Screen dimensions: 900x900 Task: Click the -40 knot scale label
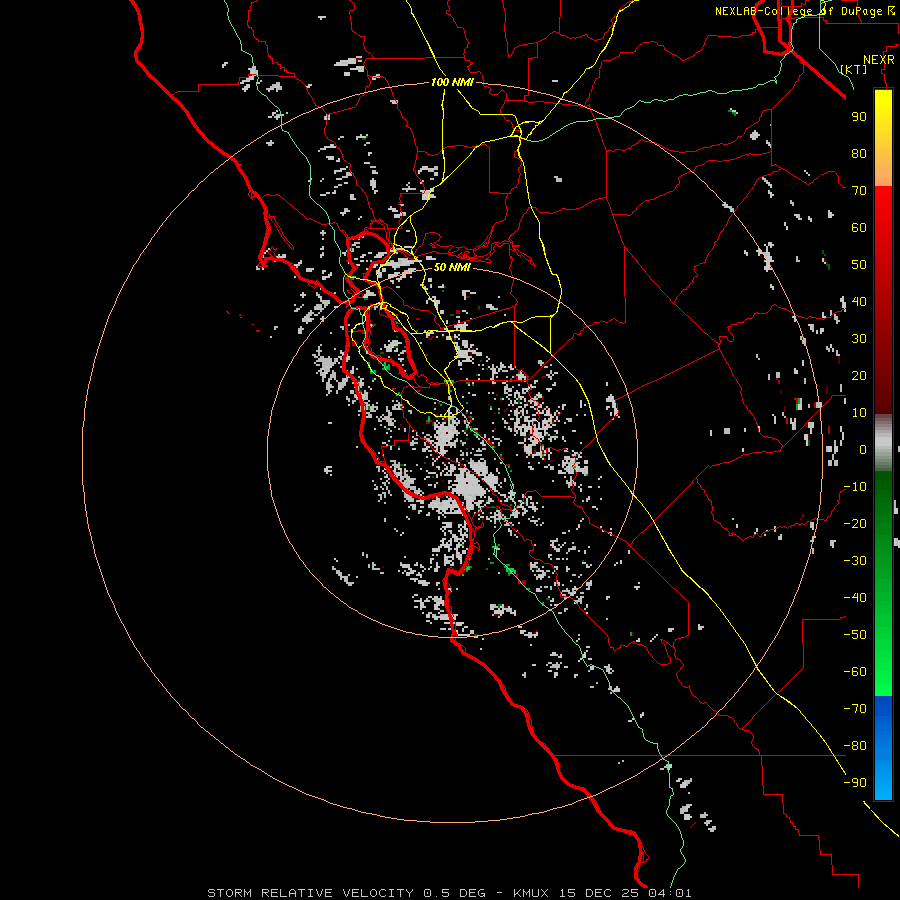(855, 598)
